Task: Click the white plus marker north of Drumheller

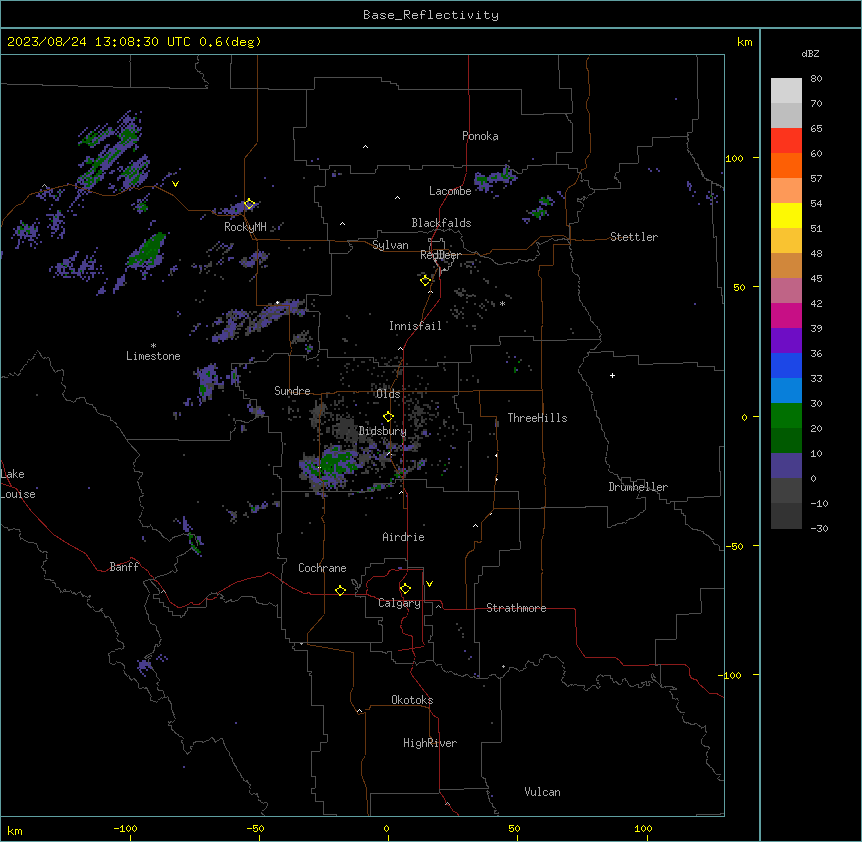Action: 612,375
